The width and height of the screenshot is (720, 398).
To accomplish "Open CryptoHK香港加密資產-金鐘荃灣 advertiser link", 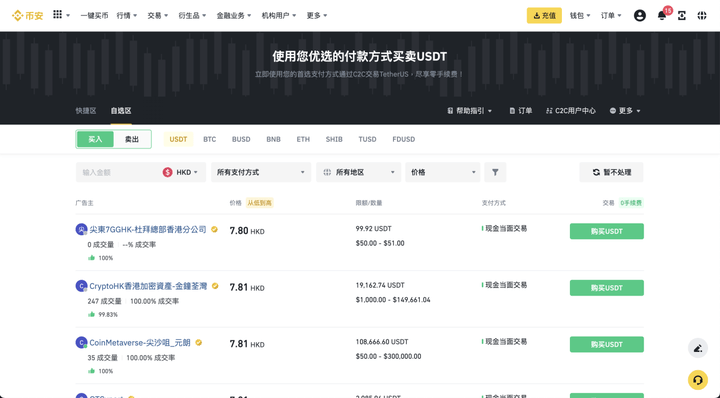I will (148, 286).
